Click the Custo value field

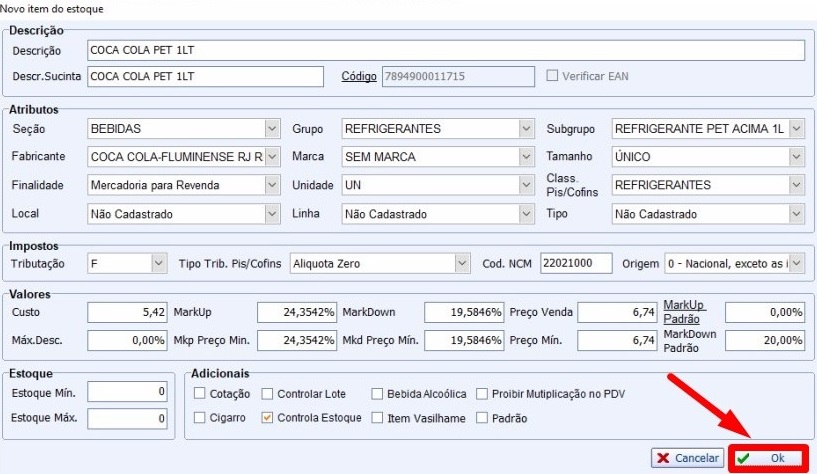127,313
